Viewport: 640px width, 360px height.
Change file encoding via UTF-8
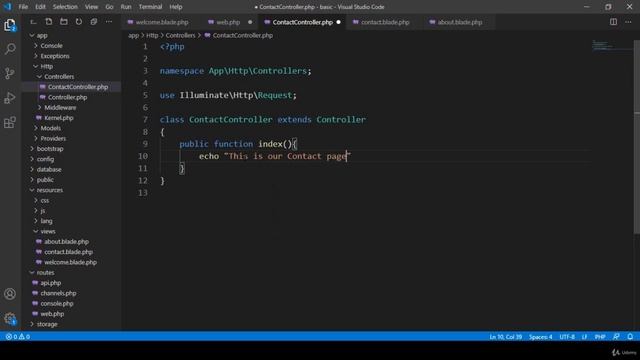pyautogui.click(x=567, y=337)
